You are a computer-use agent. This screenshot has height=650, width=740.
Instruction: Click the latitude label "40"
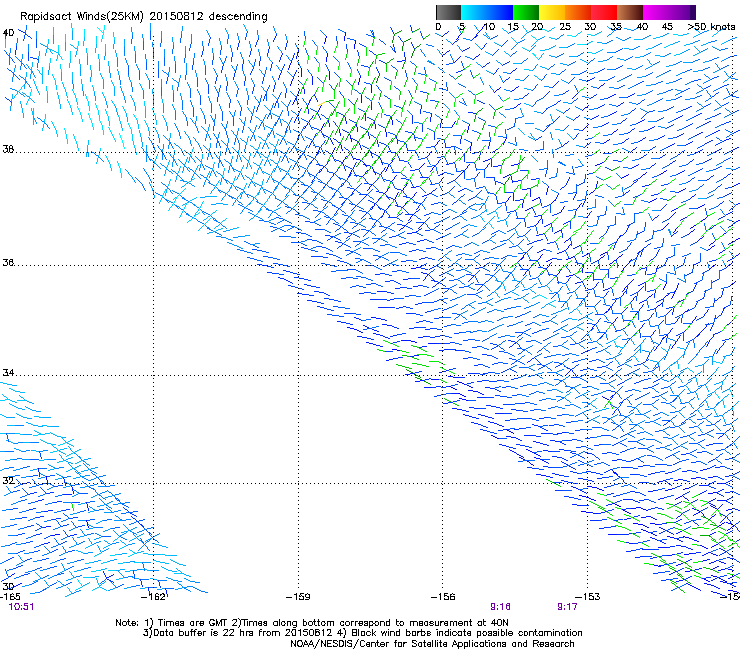8,33
